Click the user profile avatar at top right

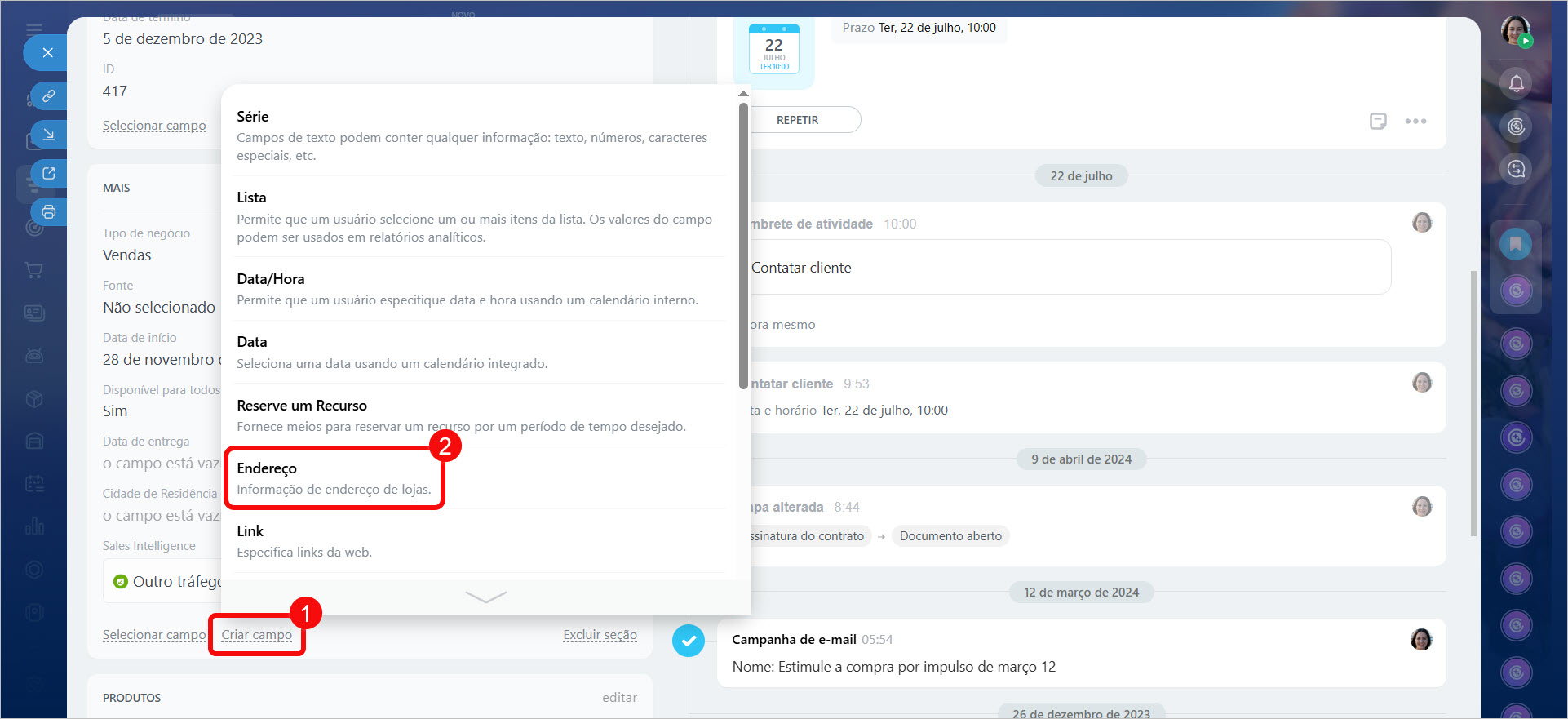pyautogui.click(x=1516, y=31)
